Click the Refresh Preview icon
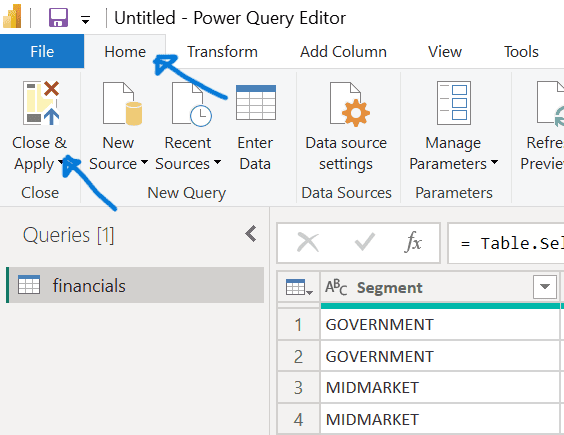Viewport: 564px width, 435px height. pos(550,104)
